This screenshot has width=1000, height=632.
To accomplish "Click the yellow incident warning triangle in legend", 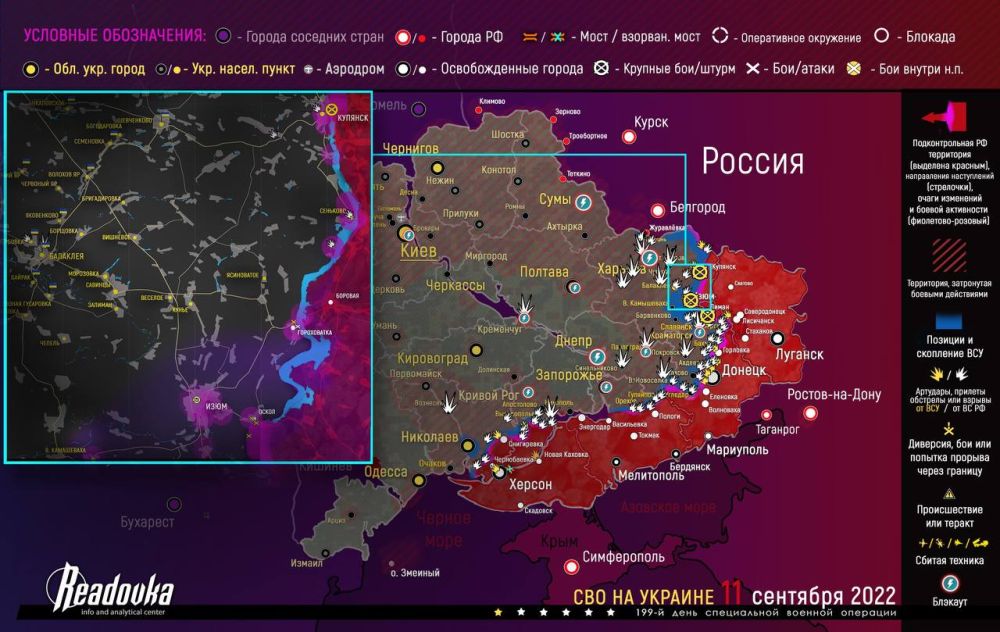I will (946, 495).
